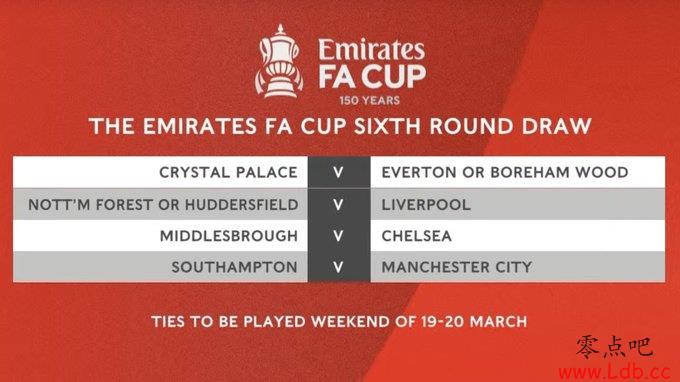Click the Southampton team cell
The width and height of the screenshot is (680, 382).
pyautogui.click(x=160, y=267)
